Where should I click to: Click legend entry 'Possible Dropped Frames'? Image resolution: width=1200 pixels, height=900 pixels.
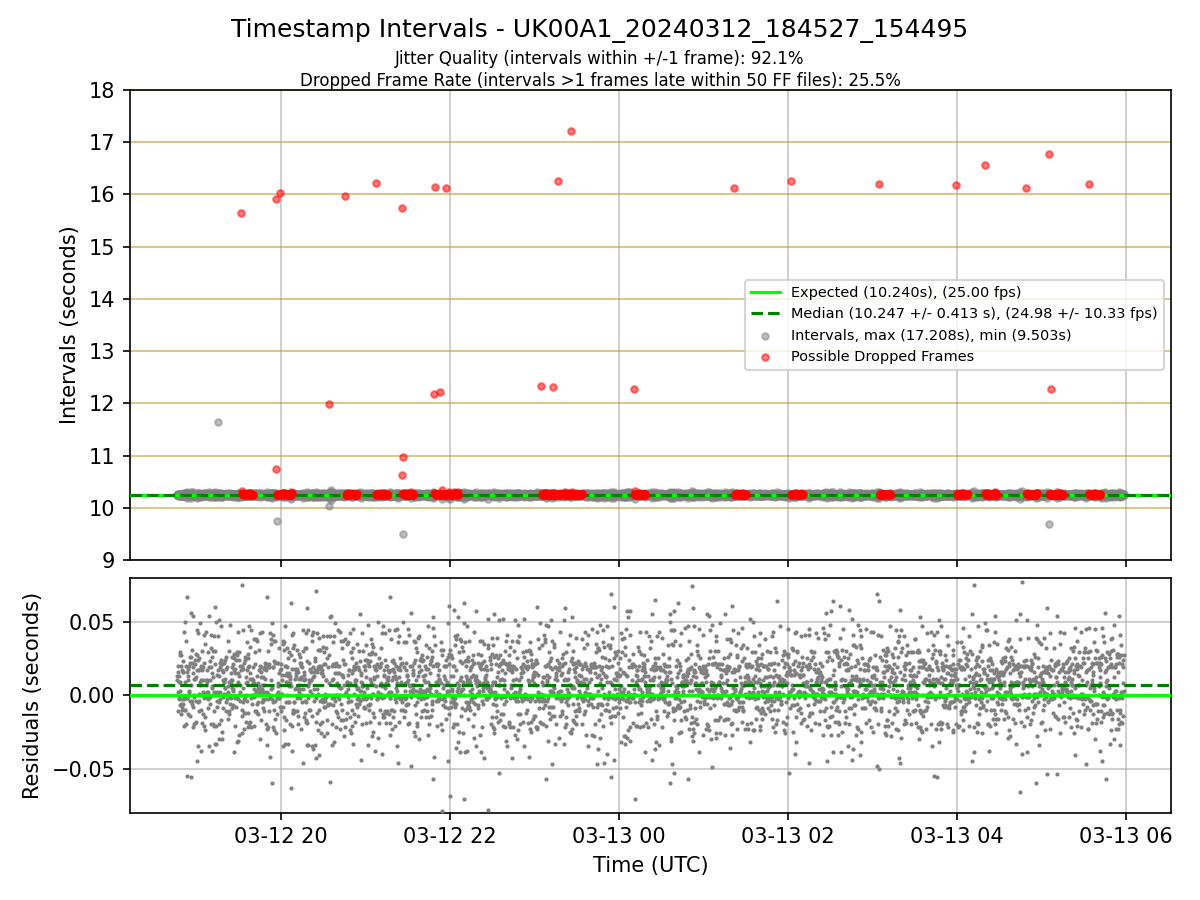(x=882, y=356)
